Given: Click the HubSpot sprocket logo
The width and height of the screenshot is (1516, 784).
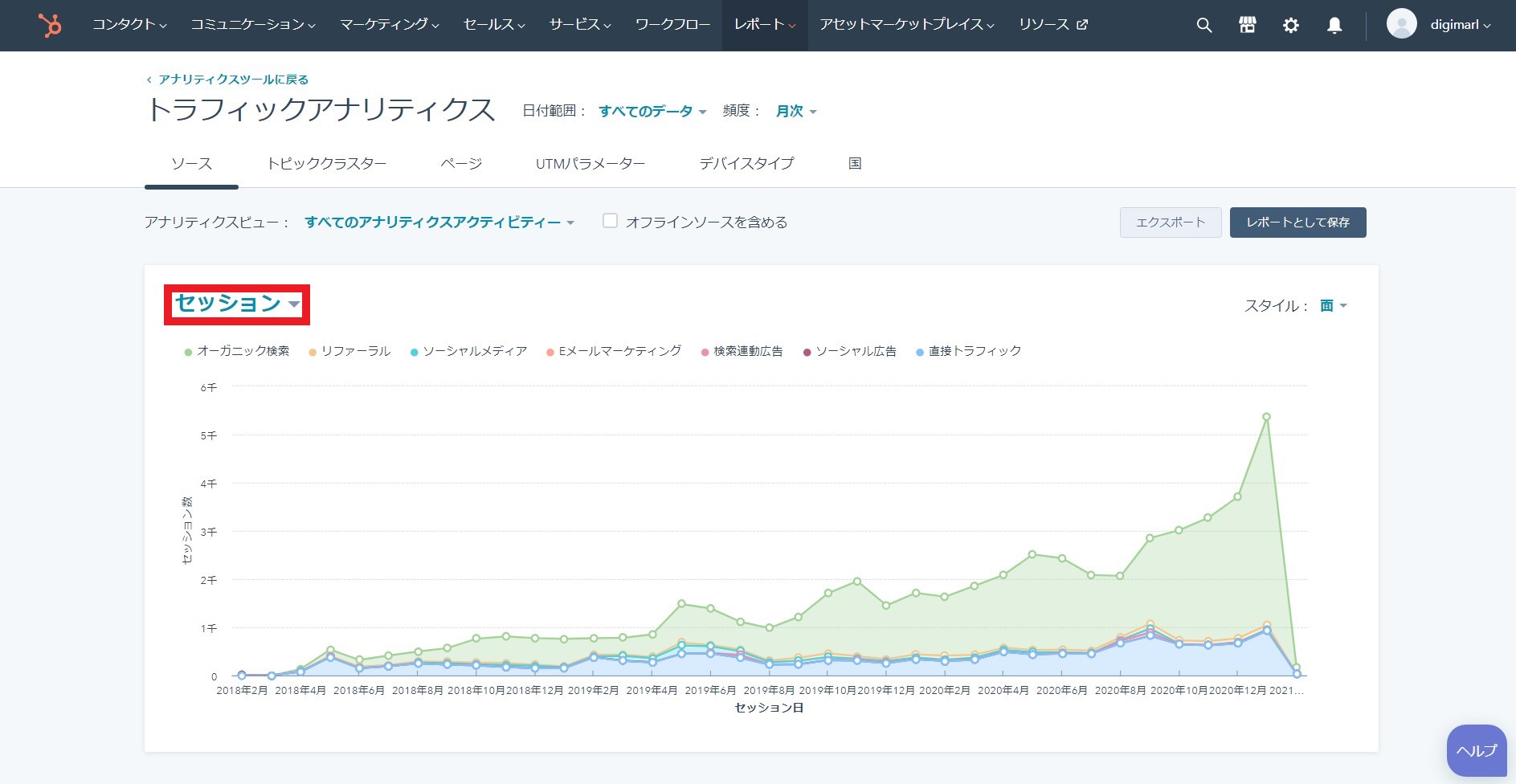Looking at the screenshot, I should 50,26.
